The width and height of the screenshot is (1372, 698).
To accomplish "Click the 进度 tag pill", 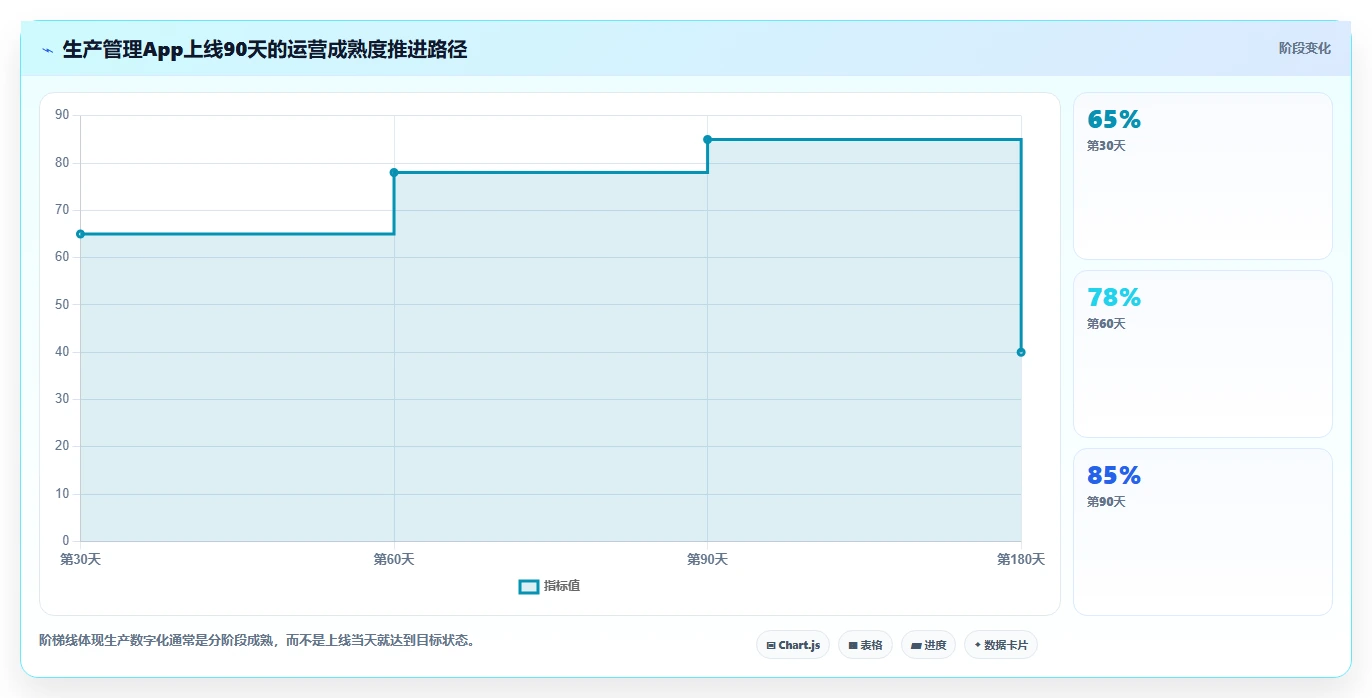I will pos(928,645).
